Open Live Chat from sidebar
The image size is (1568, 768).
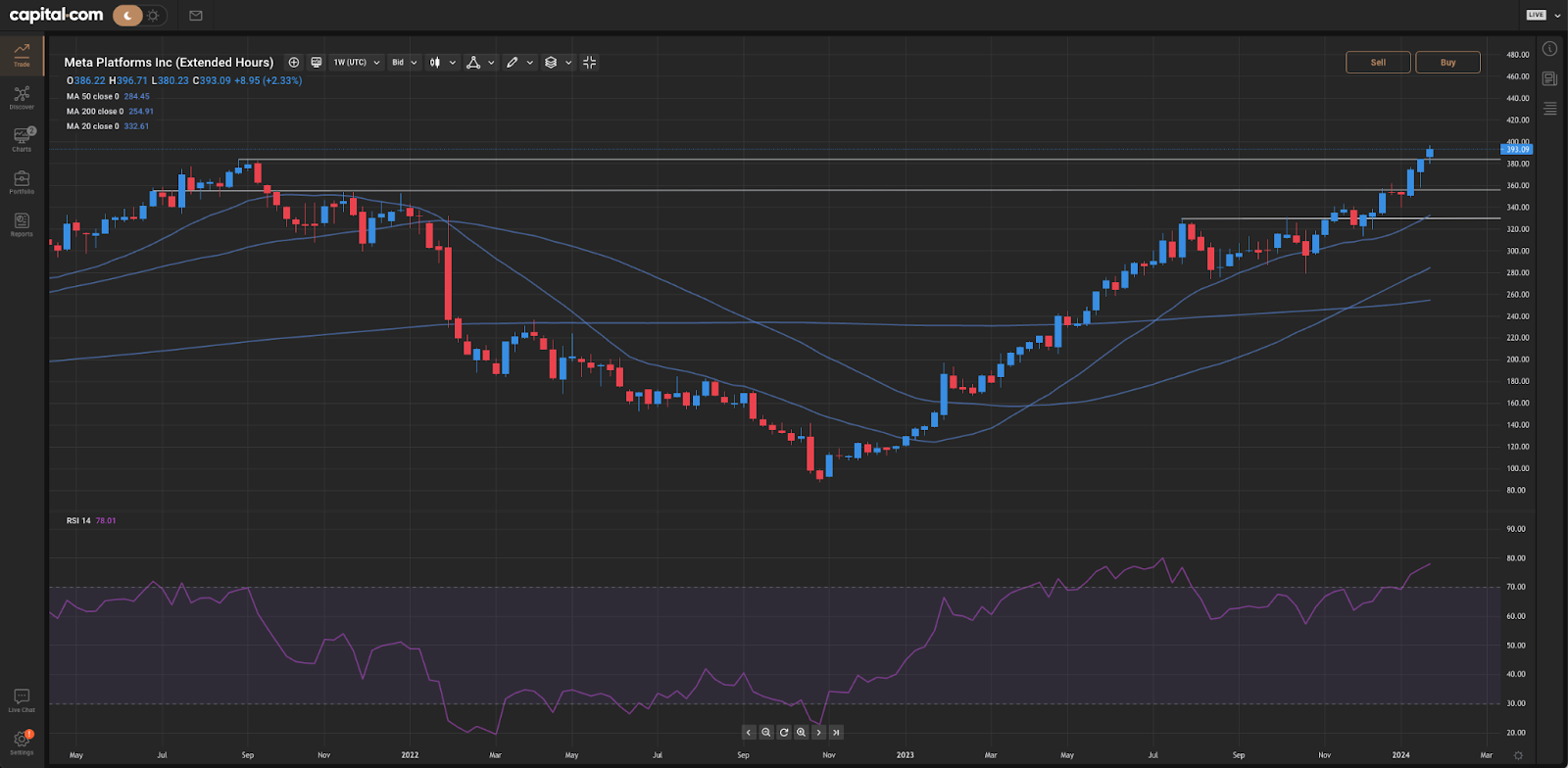(x=22, y=701)
